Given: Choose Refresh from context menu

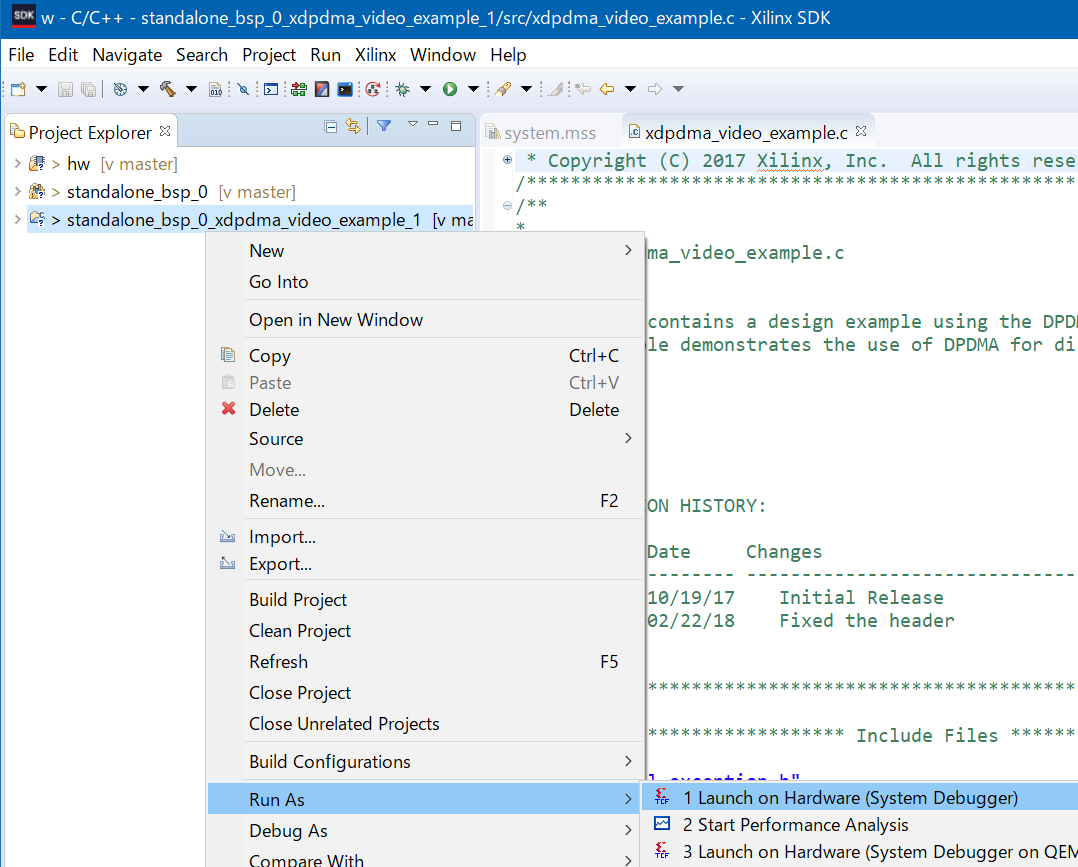Looking at the screenshot, I should (x=426, y=661).
